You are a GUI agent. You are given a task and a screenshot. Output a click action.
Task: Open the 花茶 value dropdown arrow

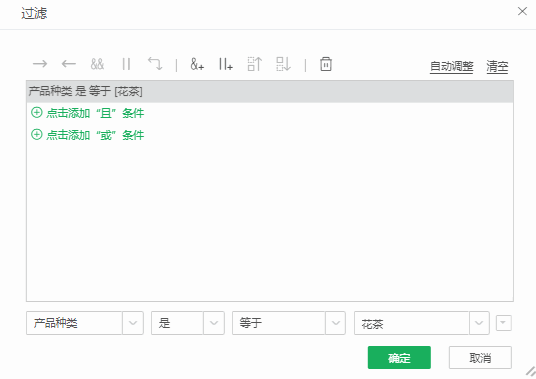click(479, 323)
